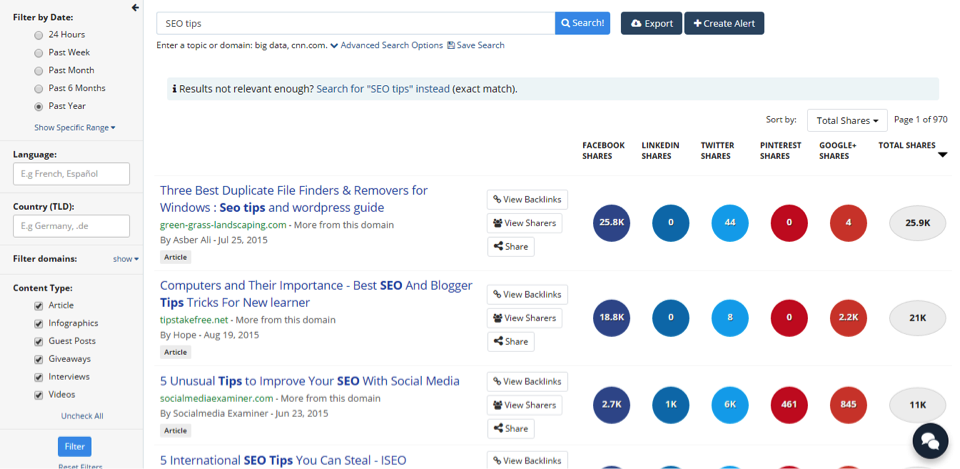Click the Google+ shares 4 circle
Screen dimensions: 960x469
click(849, 223)
